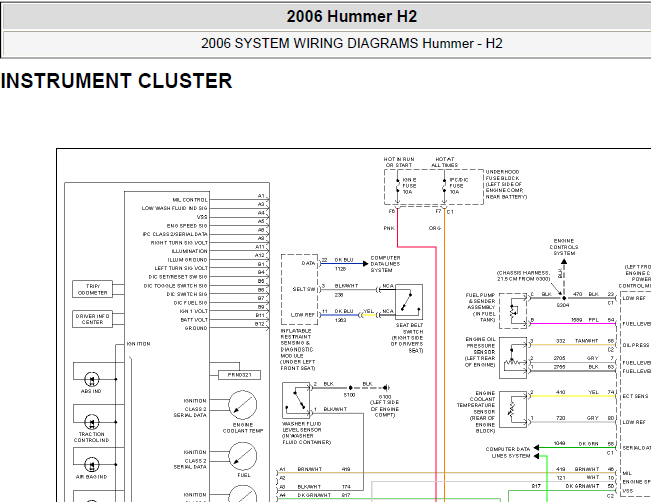Viewport: 651px width, 502px height.
Task: Click the ABS IND lamp symbol
Action: click(x=92, y=380)
